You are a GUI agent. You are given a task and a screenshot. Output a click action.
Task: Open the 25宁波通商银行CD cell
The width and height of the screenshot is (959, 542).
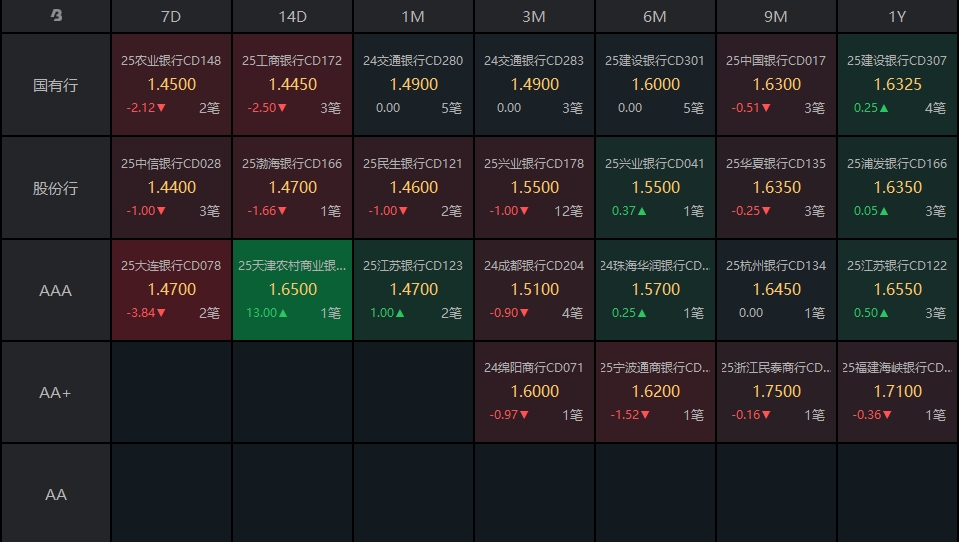655,392
